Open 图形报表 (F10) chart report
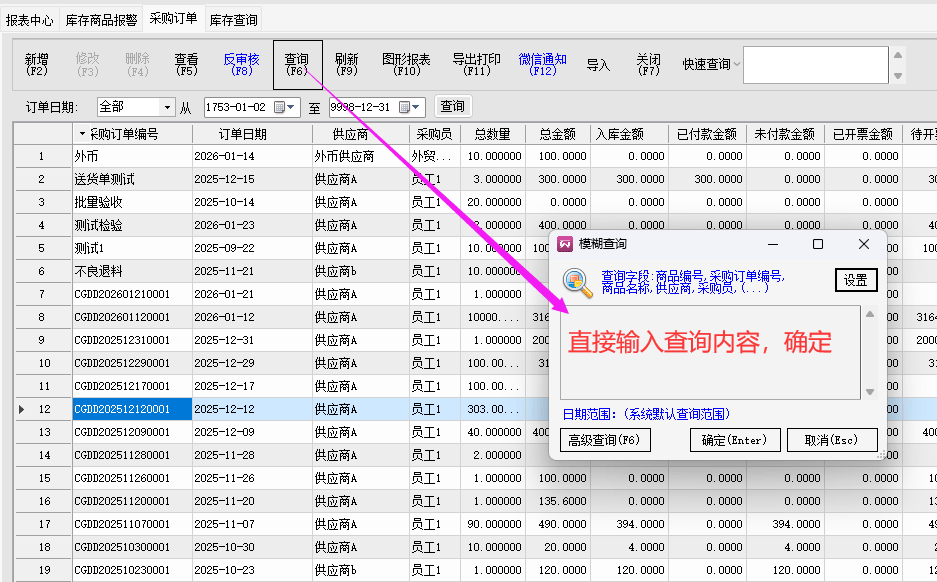The height and width of the screenshot is (582, 937). coord(406,65)
